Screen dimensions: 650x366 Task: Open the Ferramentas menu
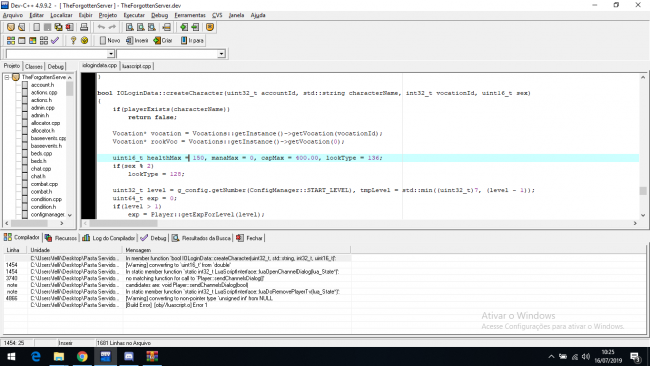(x=190, y=15)
